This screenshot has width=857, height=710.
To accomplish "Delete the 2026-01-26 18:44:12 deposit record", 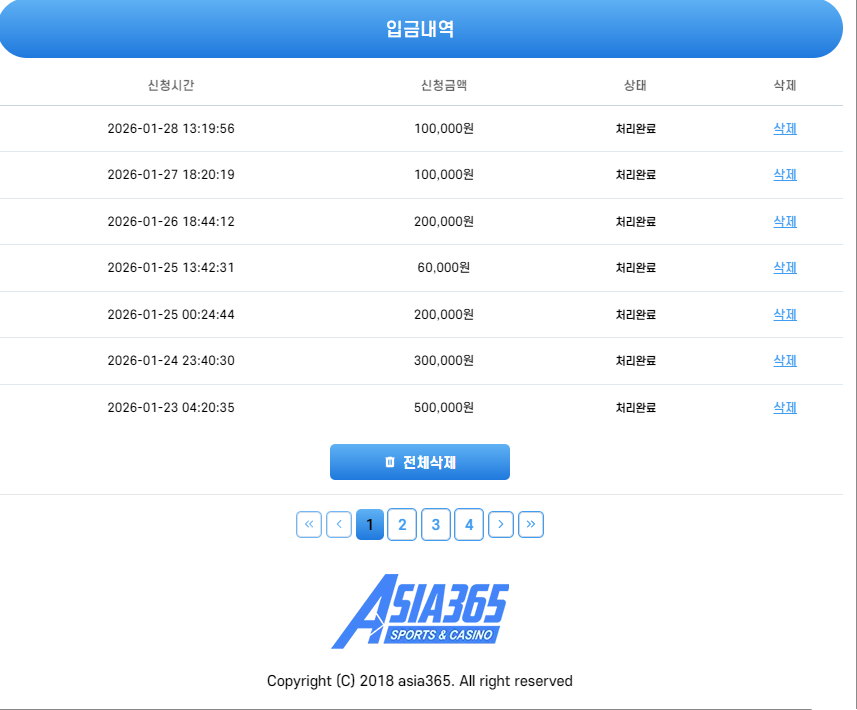I will pos(785,221).
